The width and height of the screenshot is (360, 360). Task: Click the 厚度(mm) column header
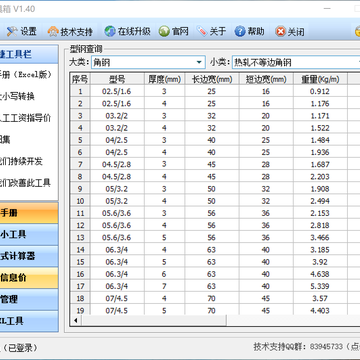click(165, 79)
